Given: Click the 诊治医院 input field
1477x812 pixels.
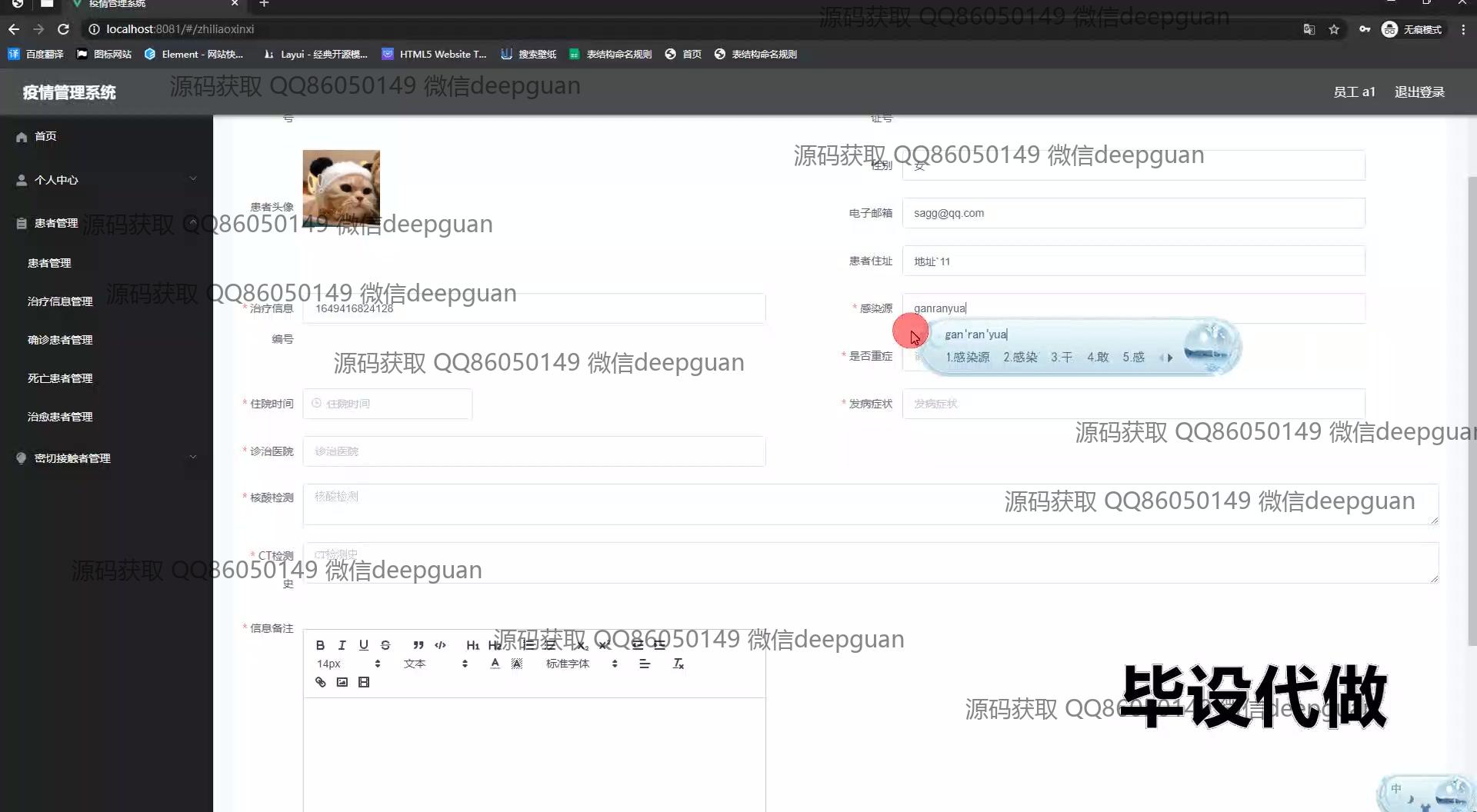Looking at the screenshot, I should coord(534,451).
